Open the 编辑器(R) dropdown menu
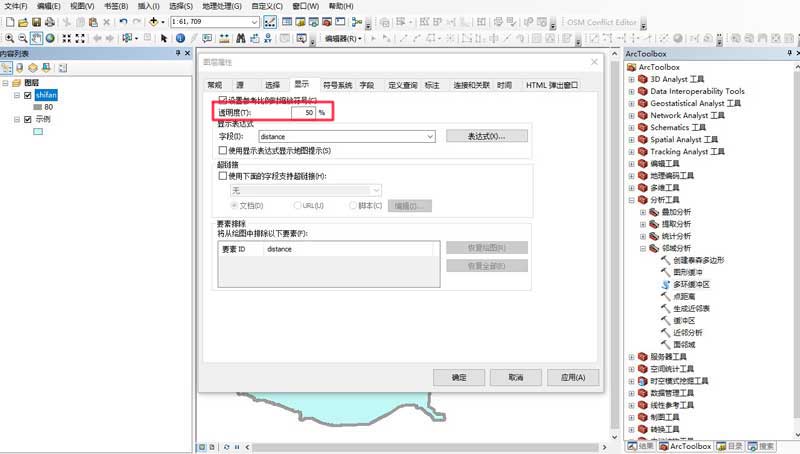This screenshot has width=800, height=454. tap(343, 38)
